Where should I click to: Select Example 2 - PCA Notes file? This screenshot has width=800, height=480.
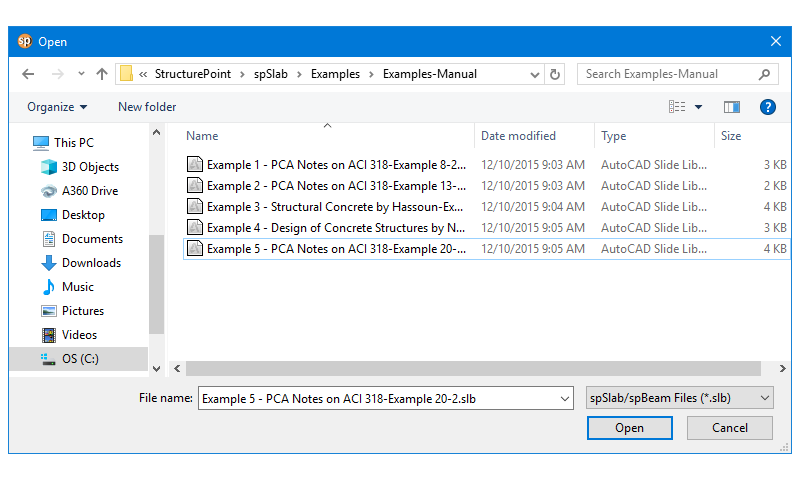(x=487, y=186)
